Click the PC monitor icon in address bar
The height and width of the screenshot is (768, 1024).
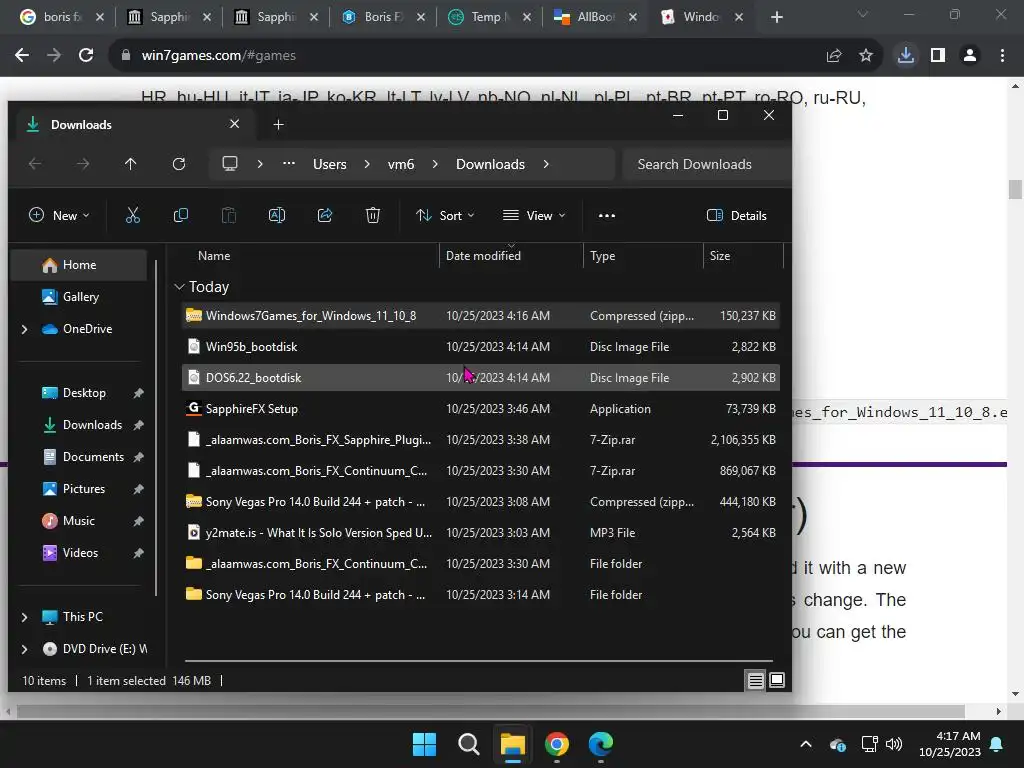[230, 164]
